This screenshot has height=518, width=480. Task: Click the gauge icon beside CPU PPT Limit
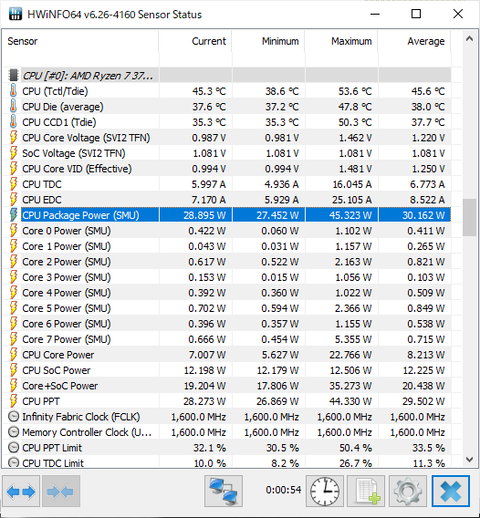point(13,448)
